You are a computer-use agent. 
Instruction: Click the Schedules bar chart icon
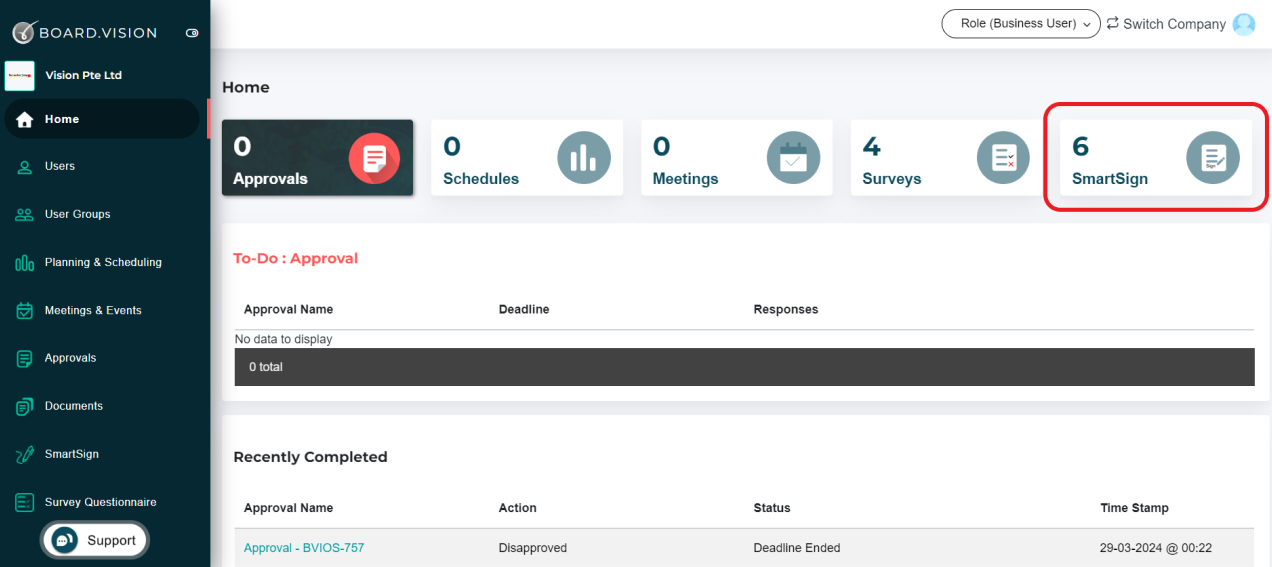[584, 158]
